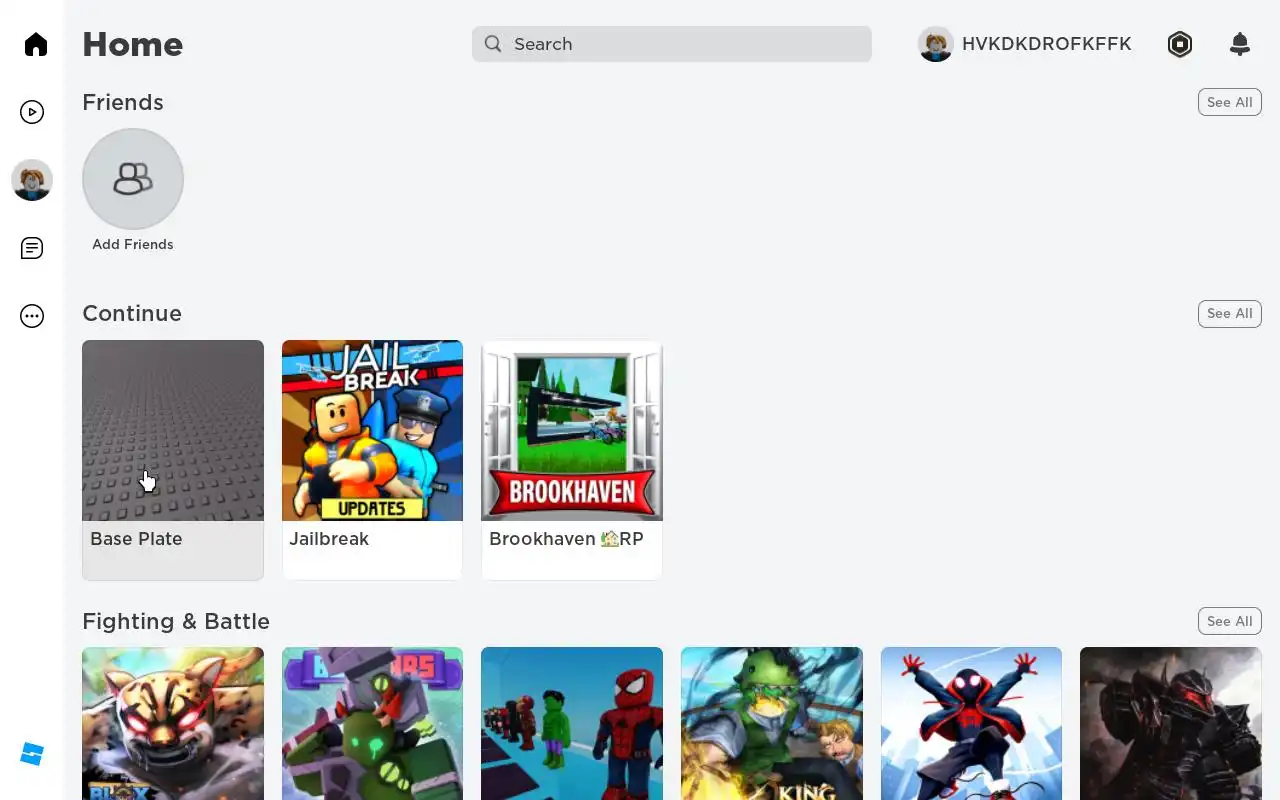Click the Continue section heading
The image size is (1280, 800).
pyautogui.click(x=132, y=314)
